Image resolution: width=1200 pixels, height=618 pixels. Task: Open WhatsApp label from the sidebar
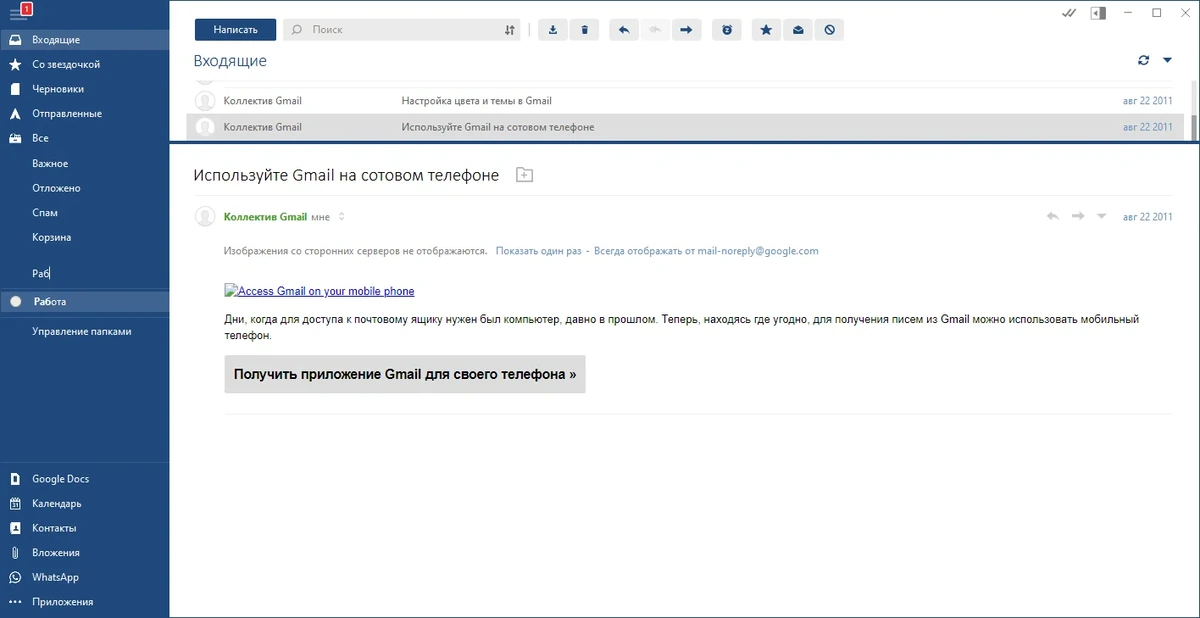(x=55, y=577)
